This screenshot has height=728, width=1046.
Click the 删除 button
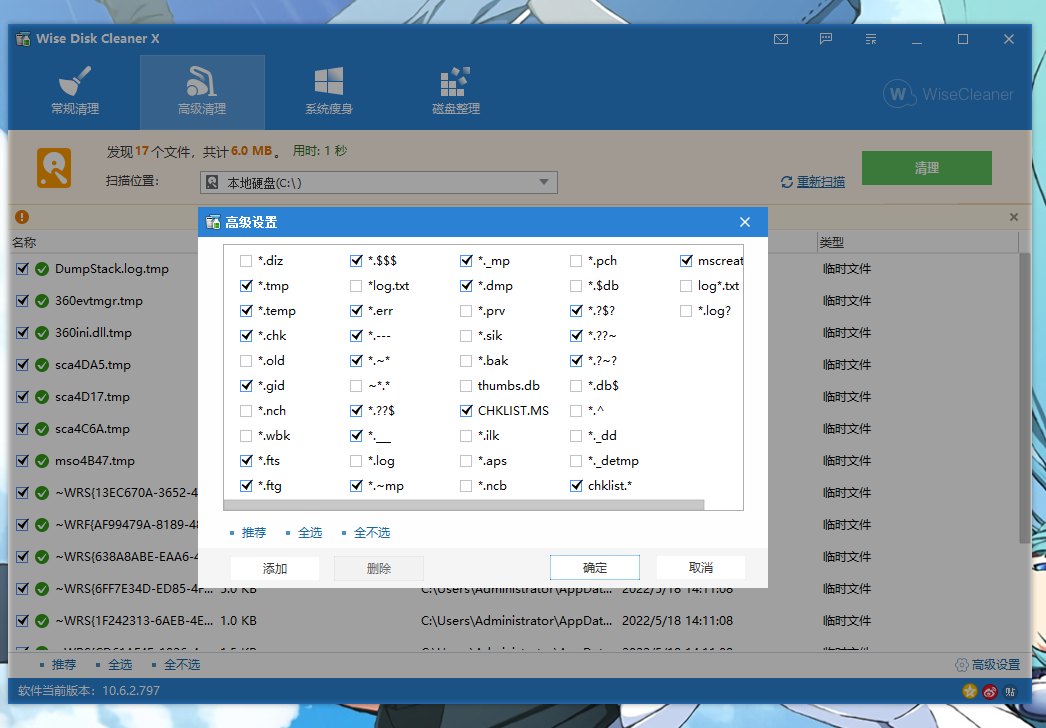point(378,568)
